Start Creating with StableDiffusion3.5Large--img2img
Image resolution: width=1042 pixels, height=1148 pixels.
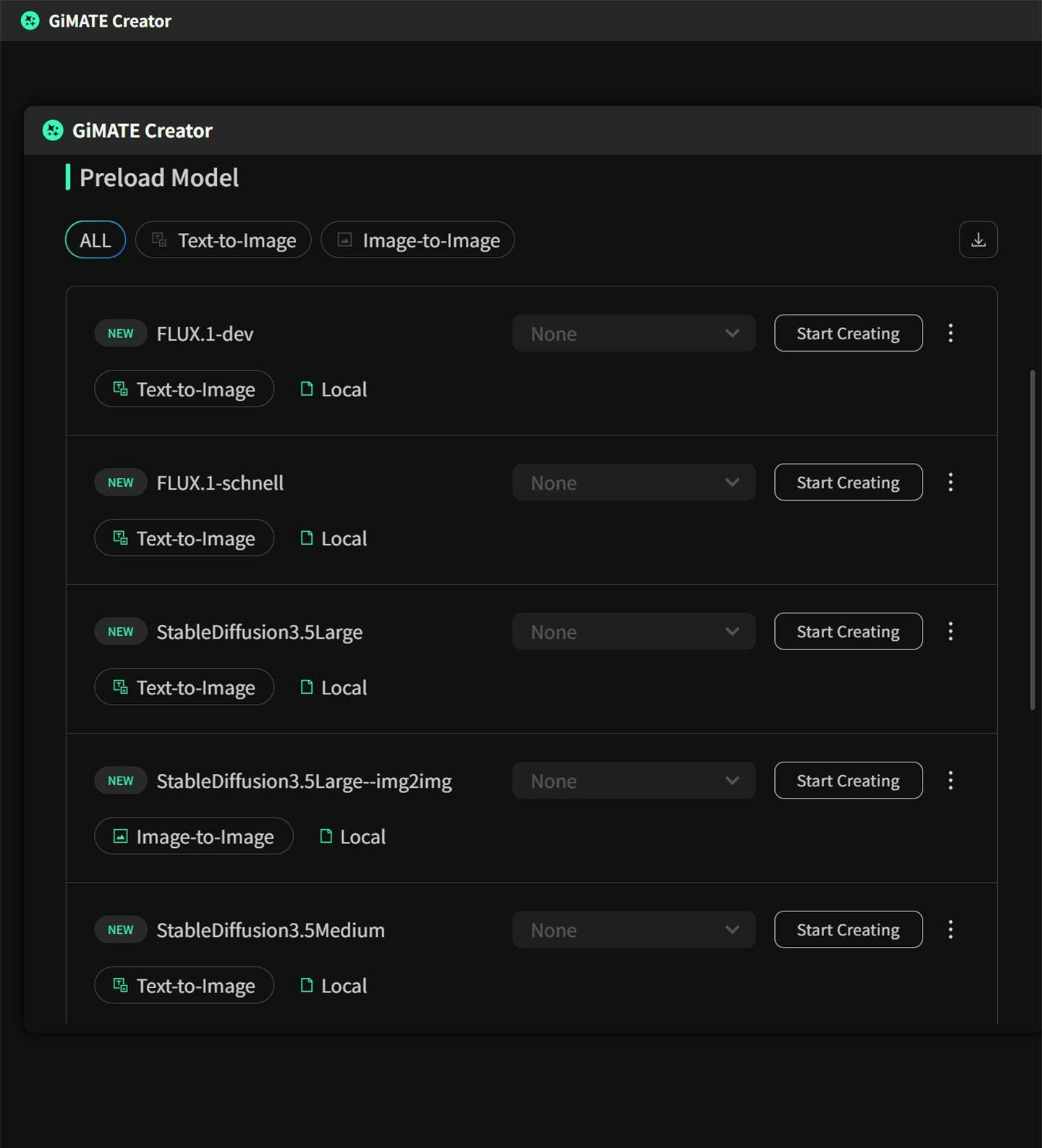coord(848,780)
